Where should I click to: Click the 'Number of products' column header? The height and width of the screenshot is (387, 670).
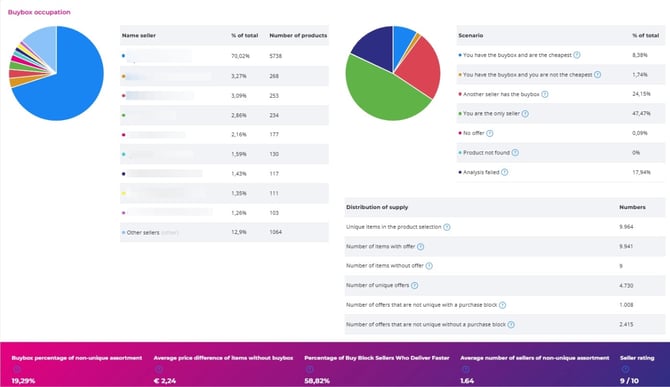(298, 35)
